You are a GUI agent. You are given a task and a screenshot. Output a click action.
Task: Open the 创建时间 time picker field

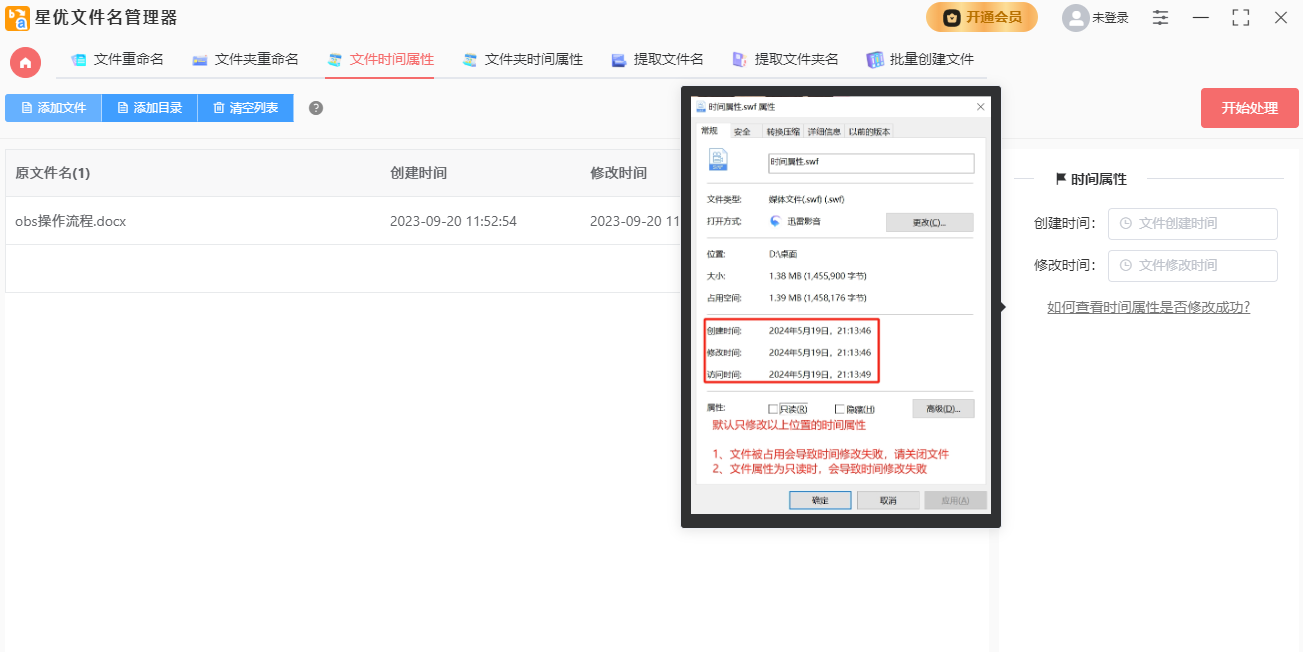[1192, 224]
